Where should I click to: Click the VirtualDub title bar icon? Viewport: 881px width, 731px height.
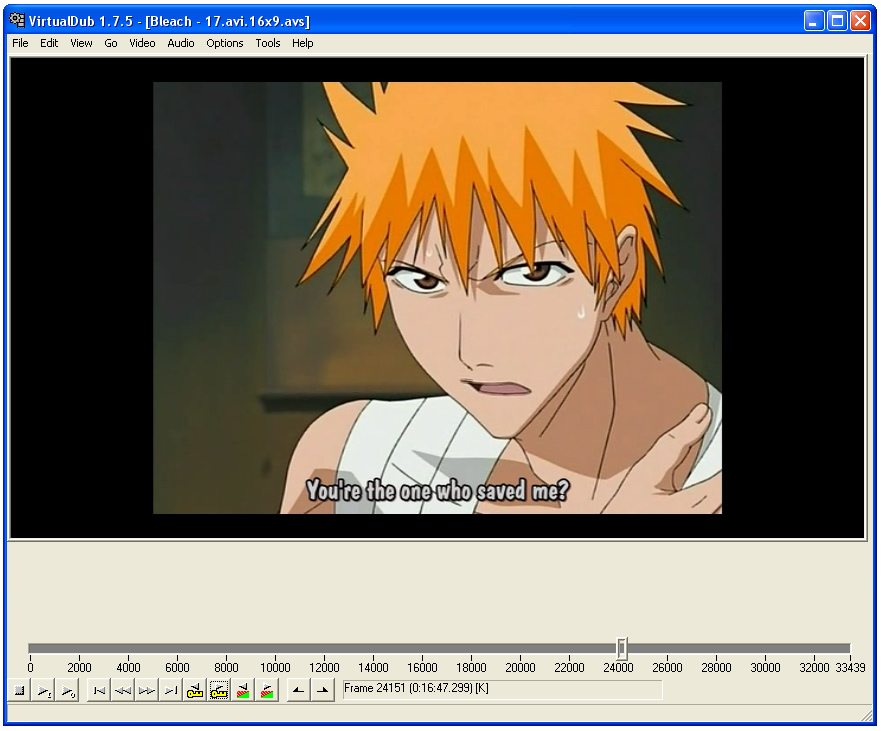[17, 21]
